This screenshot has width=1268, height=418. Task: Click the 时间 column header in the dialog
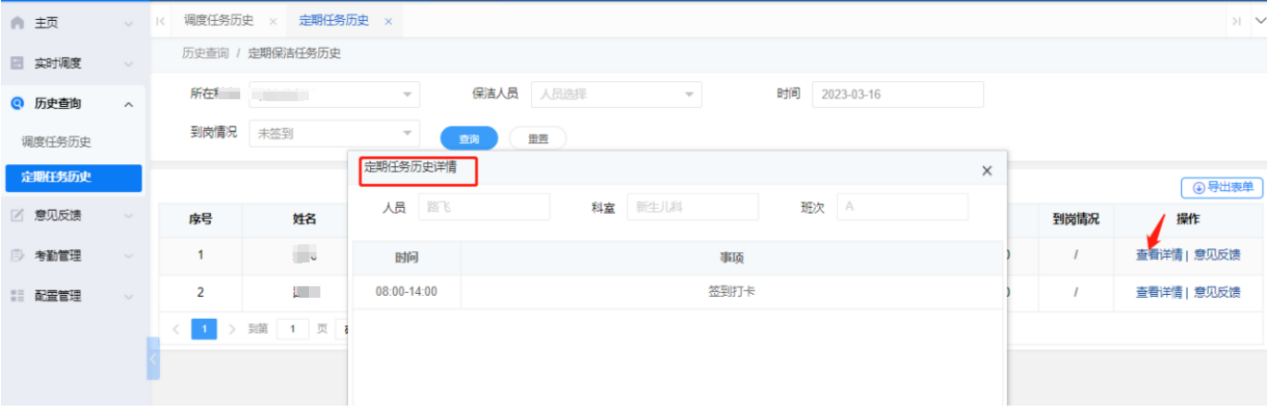click(406, 258)
